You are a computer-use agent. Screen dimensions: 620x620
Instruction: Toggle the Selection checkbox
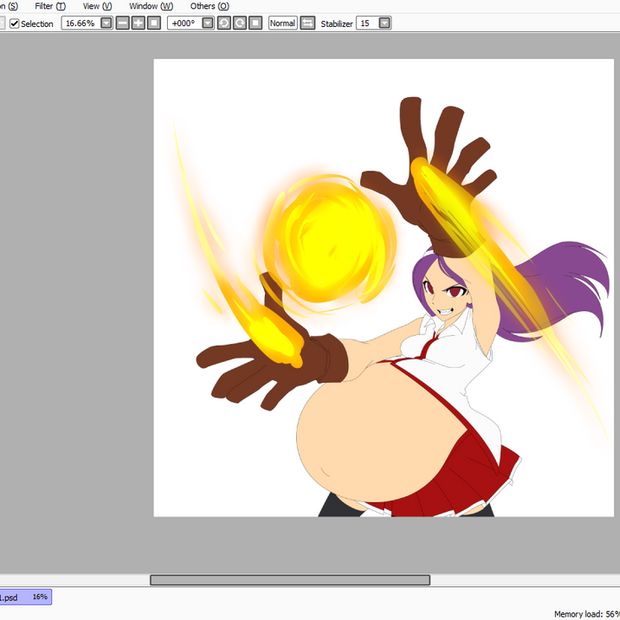point(15,23)
